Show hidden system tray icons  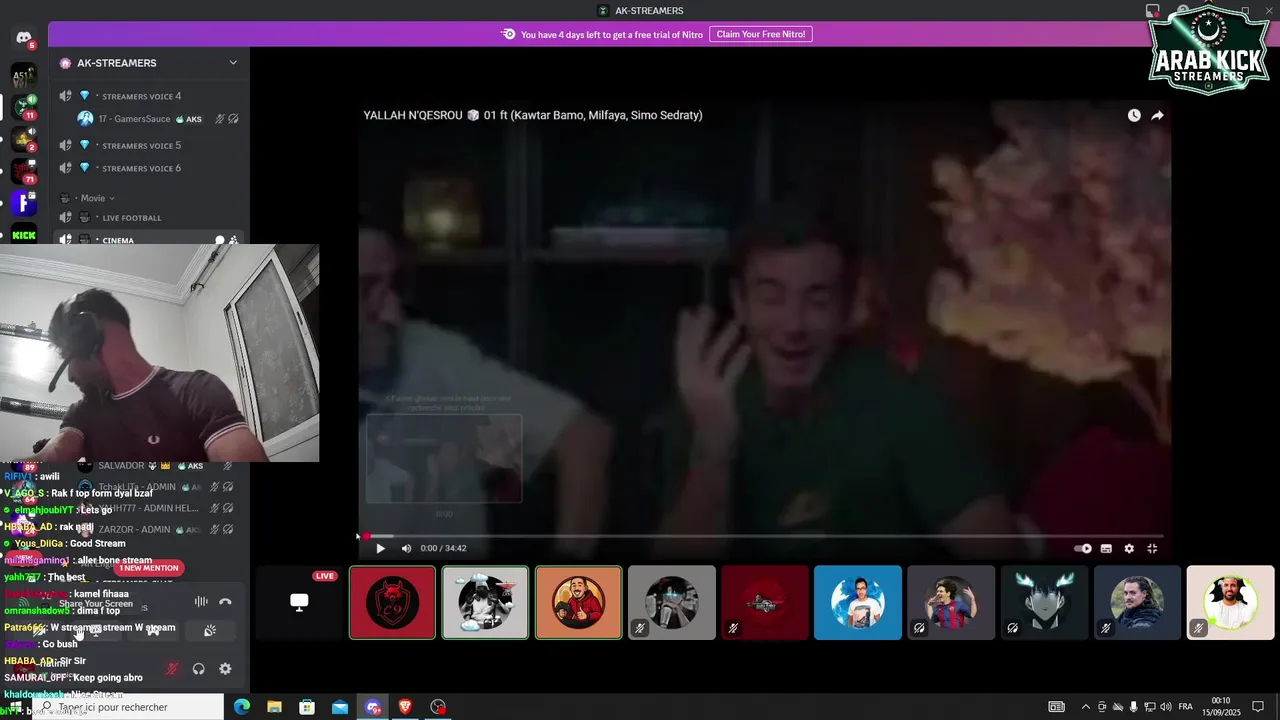tap(1086, 707)
